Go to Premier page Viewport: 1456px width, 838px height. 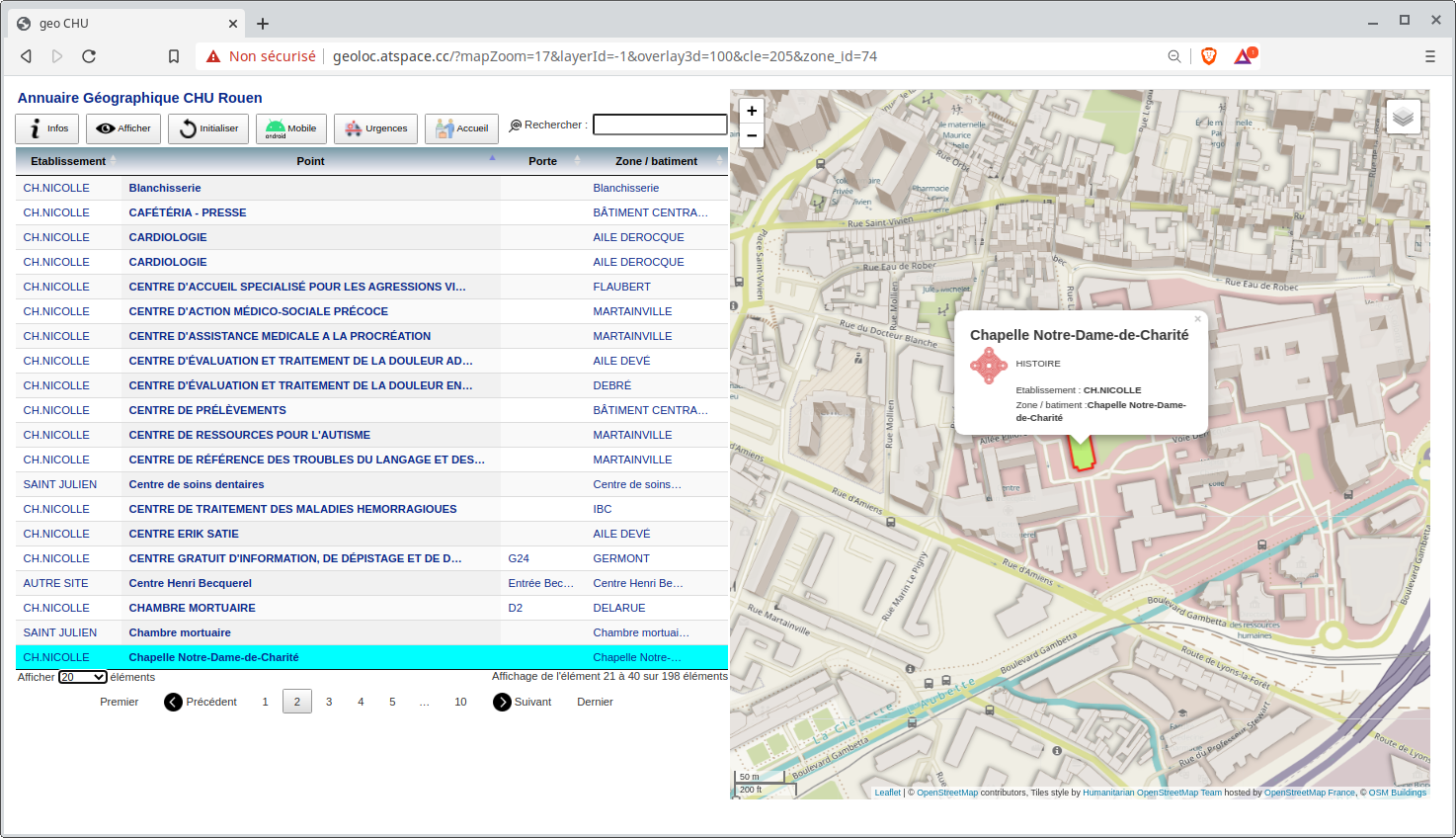tap(120, 702)
